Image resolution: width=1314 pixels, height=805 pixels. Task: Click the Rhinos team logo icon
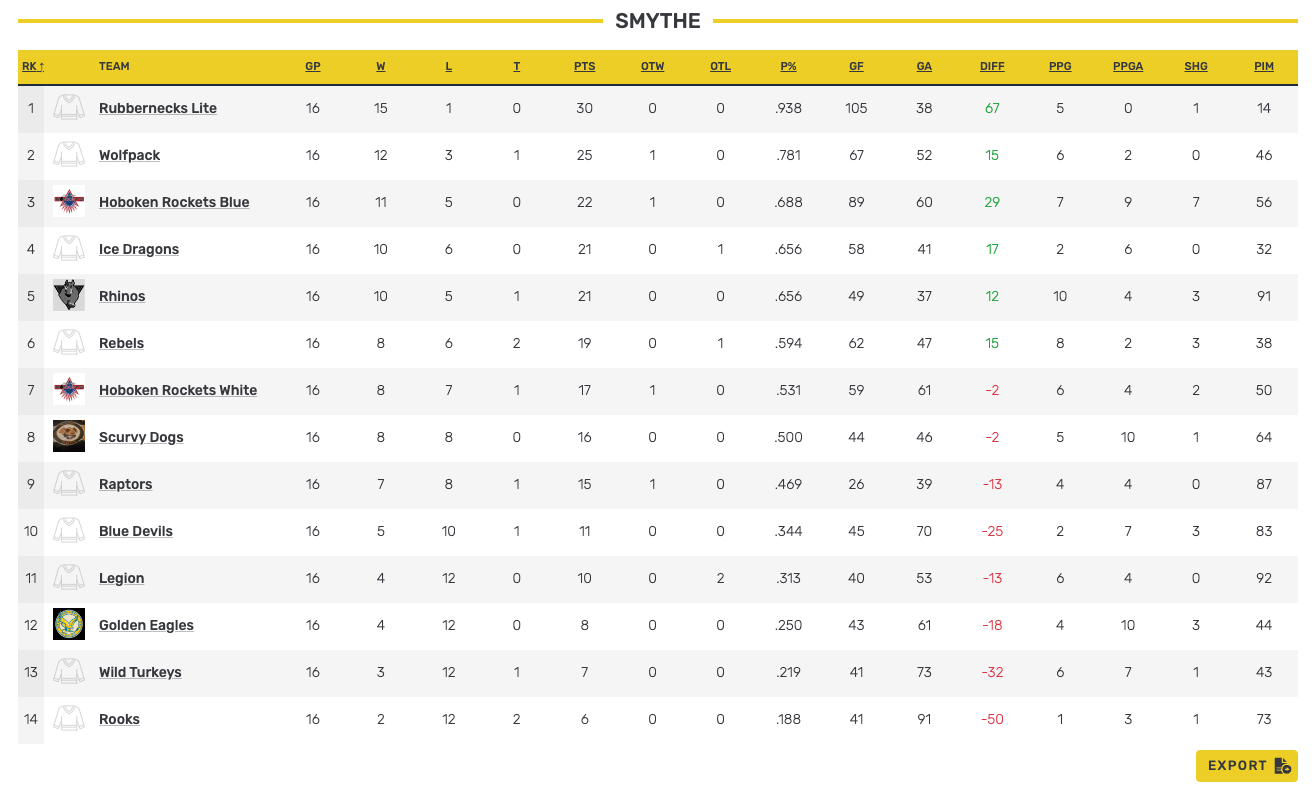[x=69, y=296]
